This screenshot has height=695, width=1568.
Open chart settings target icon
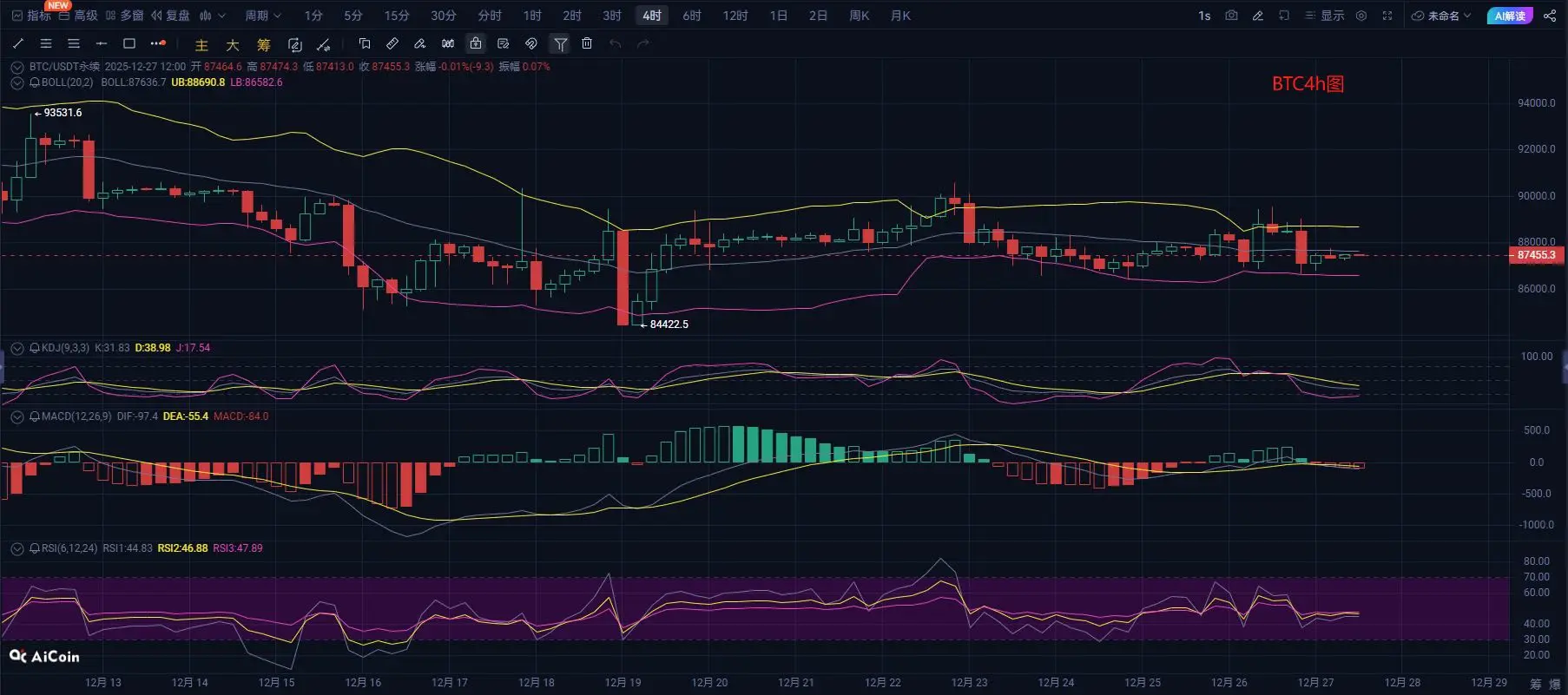coord(1361,16)
